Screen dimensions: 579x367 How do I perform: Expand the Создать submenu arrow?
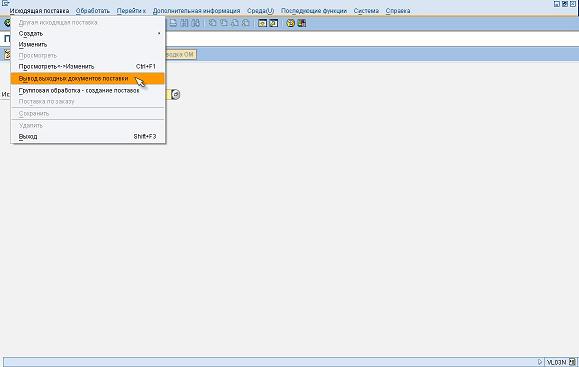coord(159,34)
